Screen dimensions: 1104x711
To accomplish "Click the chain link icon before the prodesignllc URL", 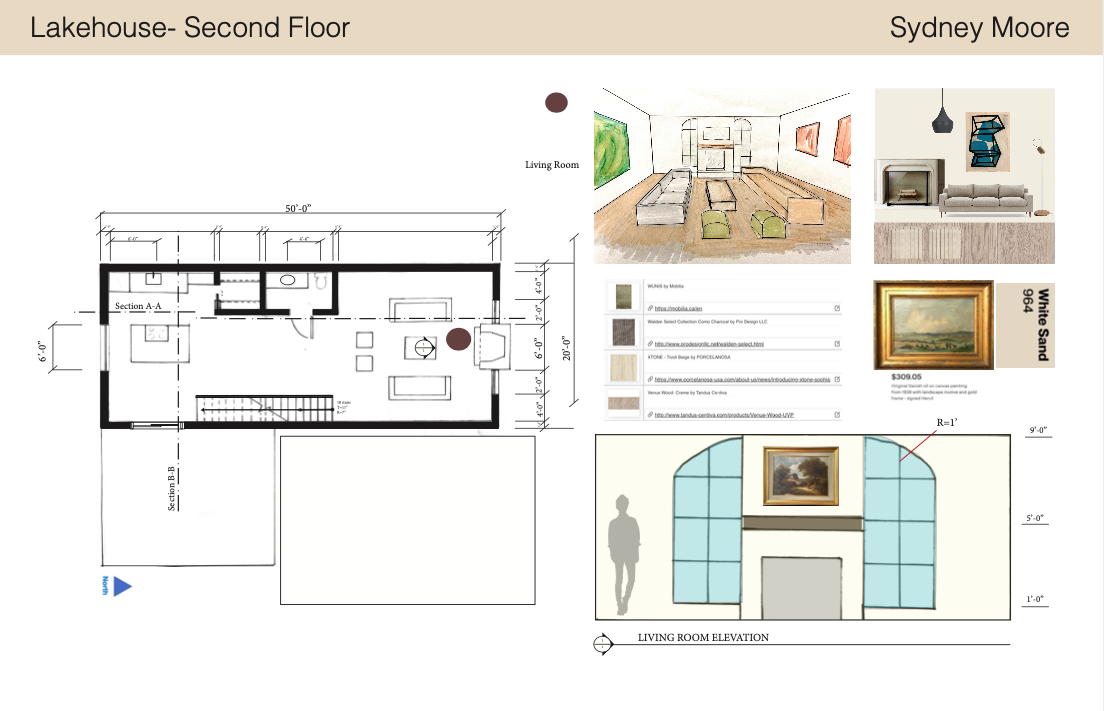I will pyautogui.click(x=650, y=344).
